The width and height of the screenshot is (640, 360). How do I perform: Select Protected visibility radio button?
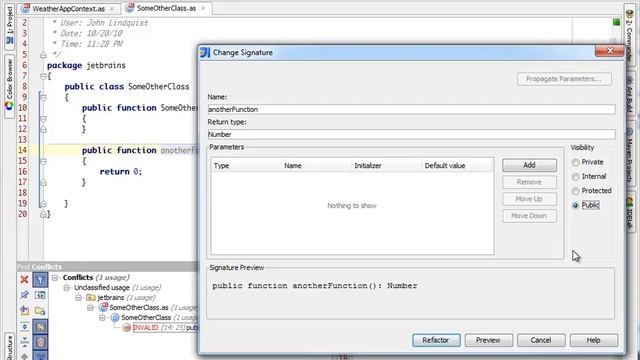pyautogui.click(x=576, y=191)
